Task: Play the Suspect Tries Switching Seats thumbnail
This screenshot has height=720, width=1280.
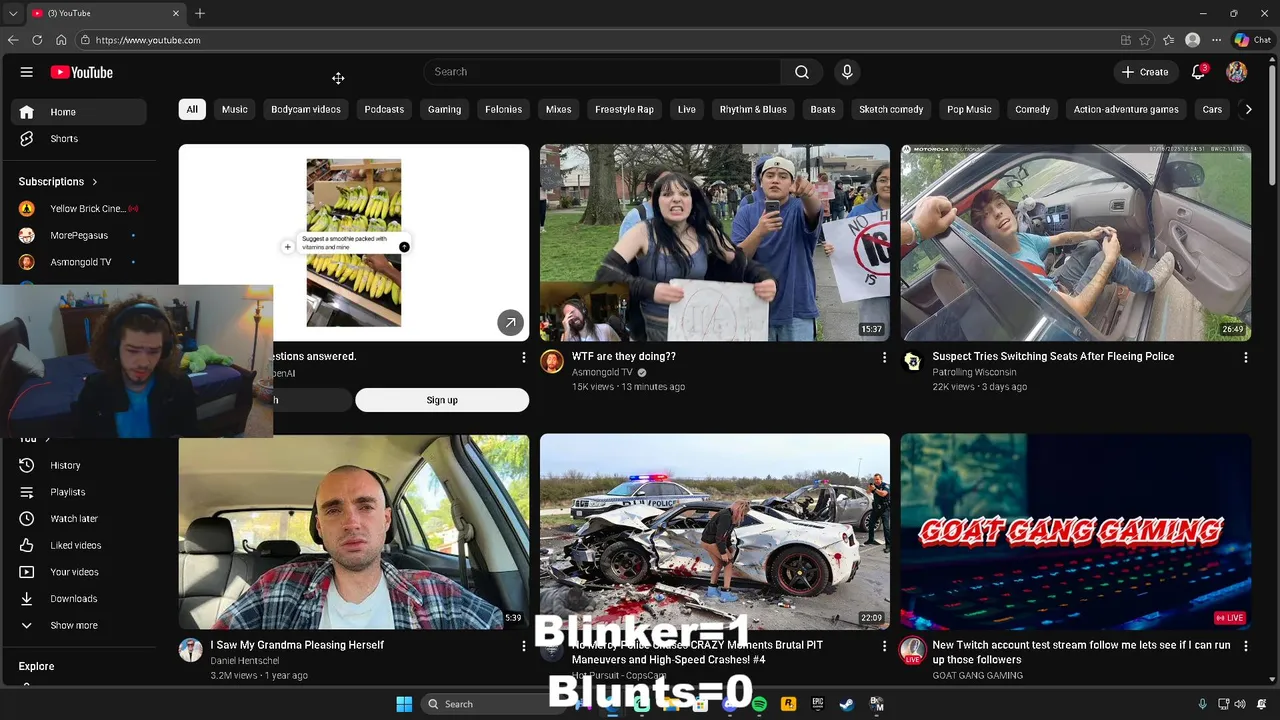Action: [1076, 243]
